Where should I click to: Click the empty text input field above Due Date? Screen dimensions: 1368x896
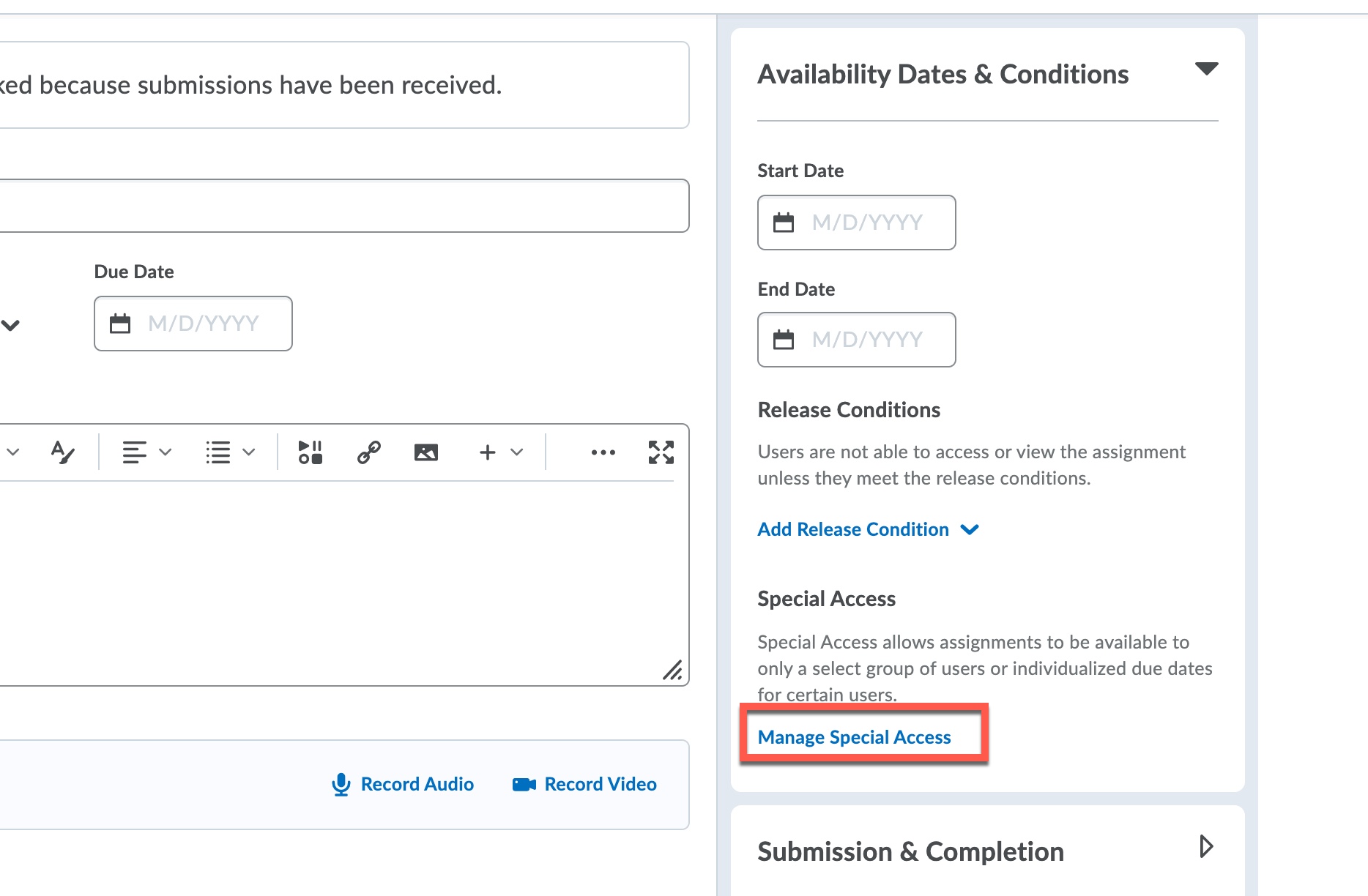(x=344, y=206)
